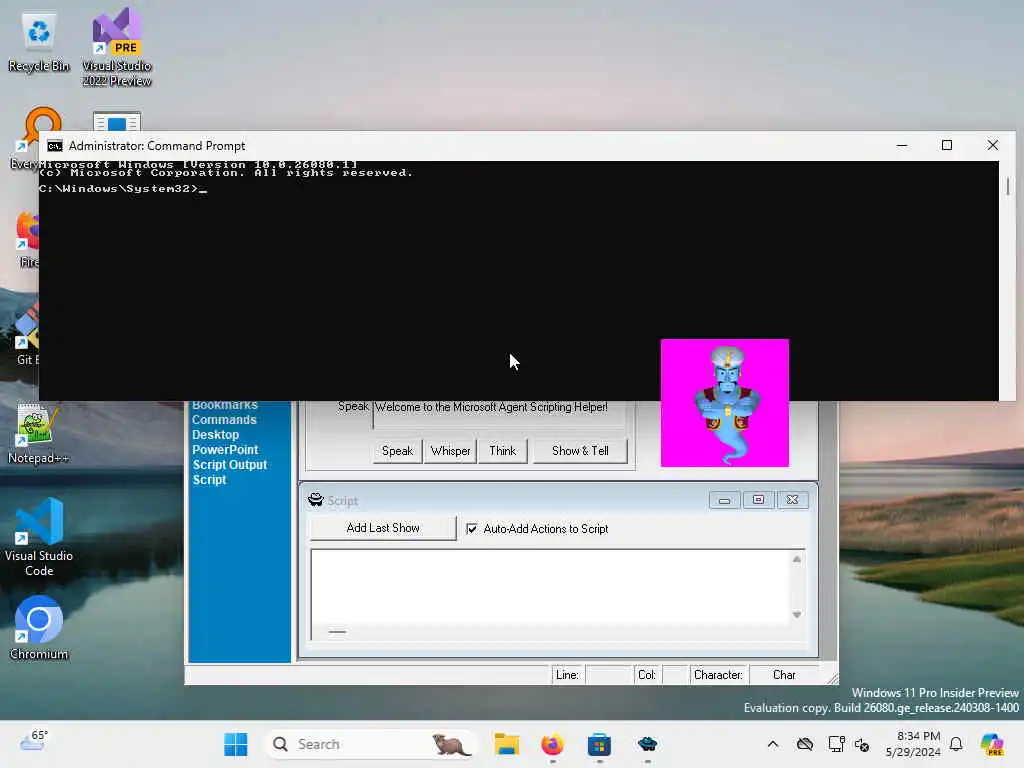Click the cloud sync tray icon
The image size is (1024, 768).
pyautogui.click(x=805, y=744)
